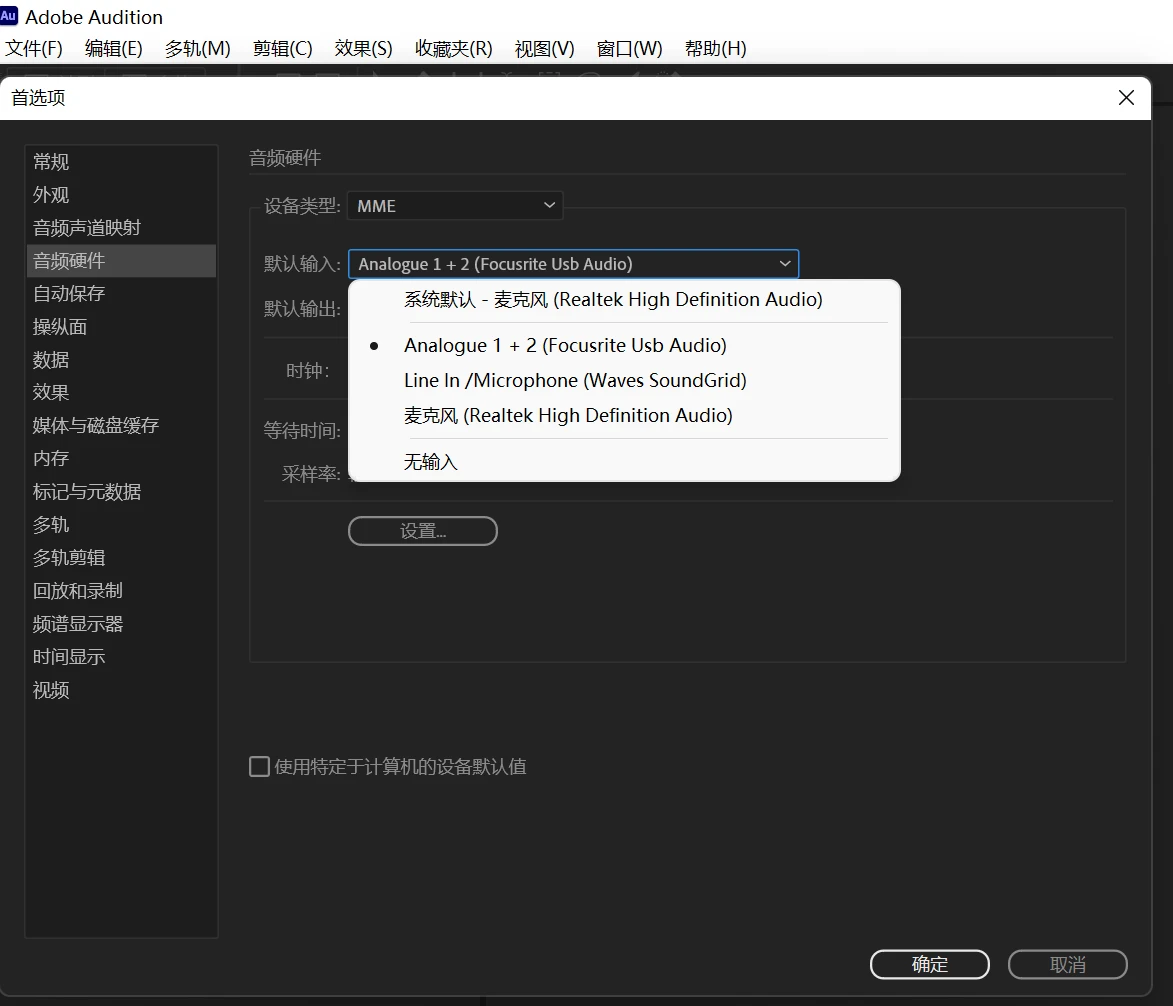Screen dimensions: 1173x1006
Task: Select 内存 category
Action: 121,458
